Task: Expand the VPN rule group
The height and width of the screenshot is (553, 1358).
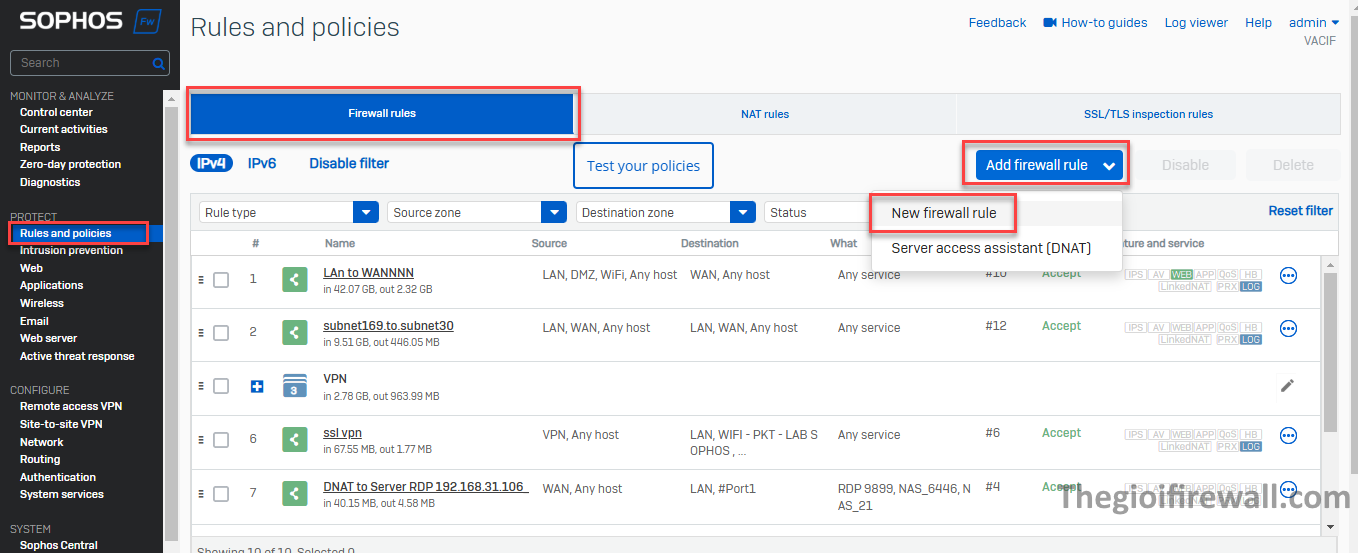Action: click(257, 386)
